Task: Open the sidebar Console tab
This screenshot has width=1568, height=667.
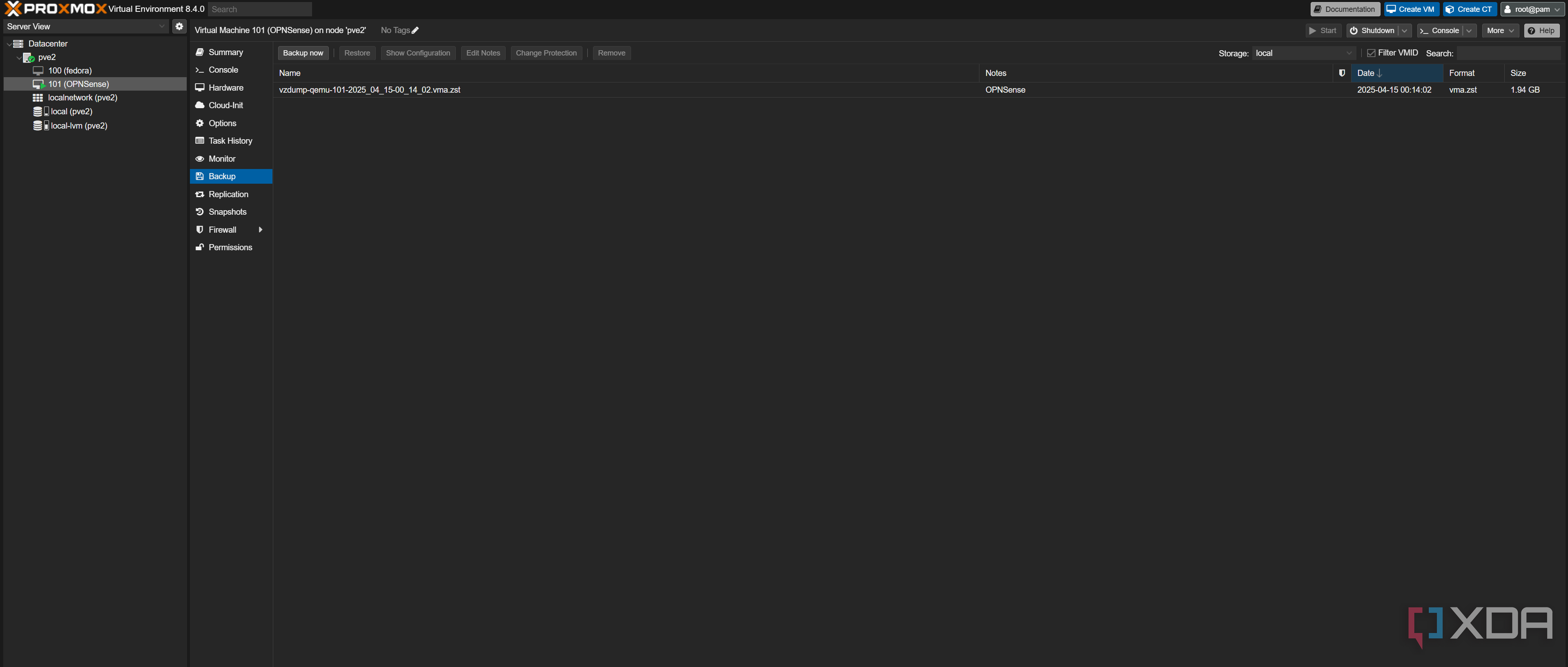Action: (231, 70)
